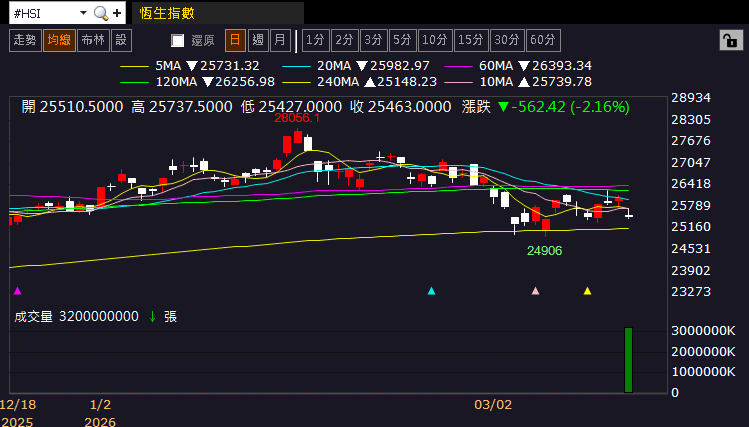Switch to the 週 weekly period

click(258, 40)
